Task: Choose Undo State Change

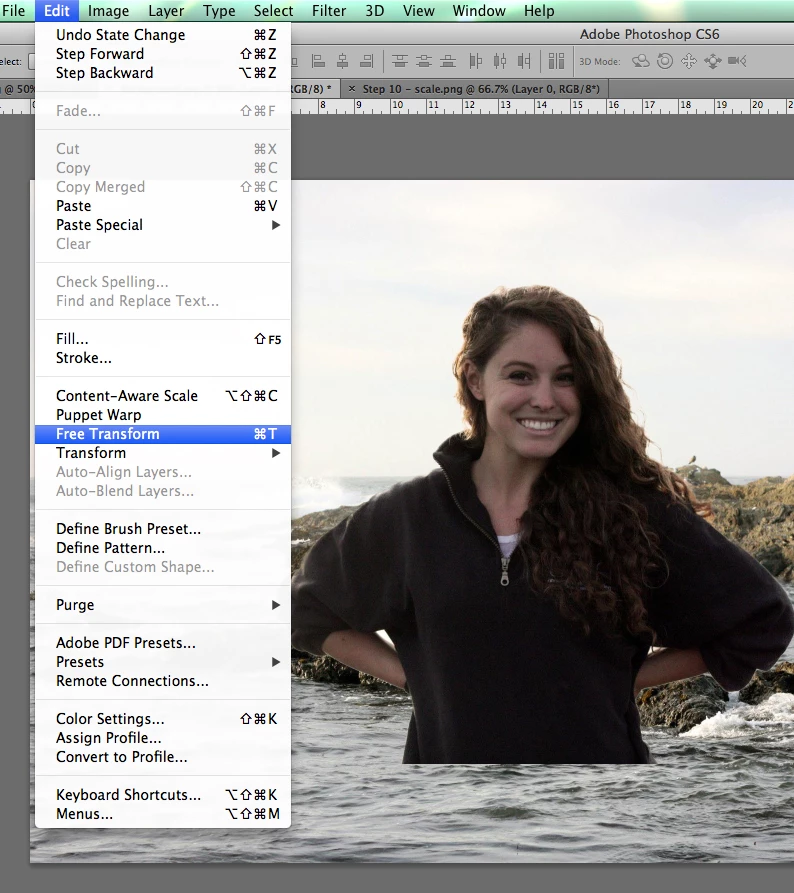Action: click(x=163, y=35)
